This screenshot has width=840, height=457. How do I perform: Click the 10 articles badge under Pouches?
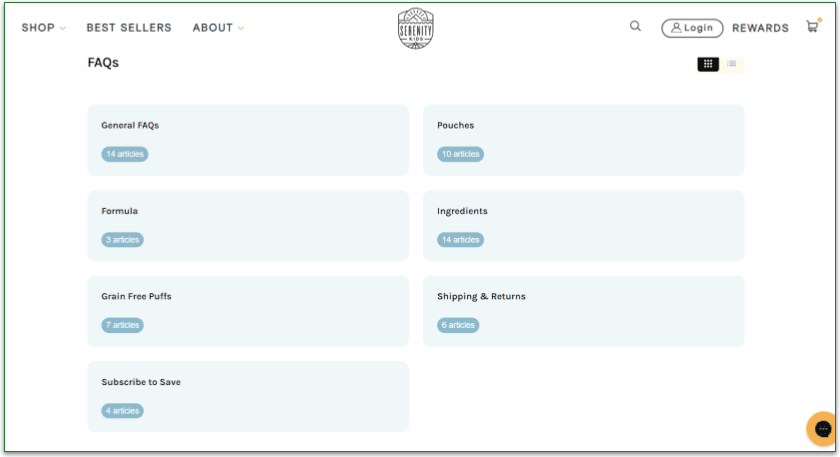tap(460, 154)
